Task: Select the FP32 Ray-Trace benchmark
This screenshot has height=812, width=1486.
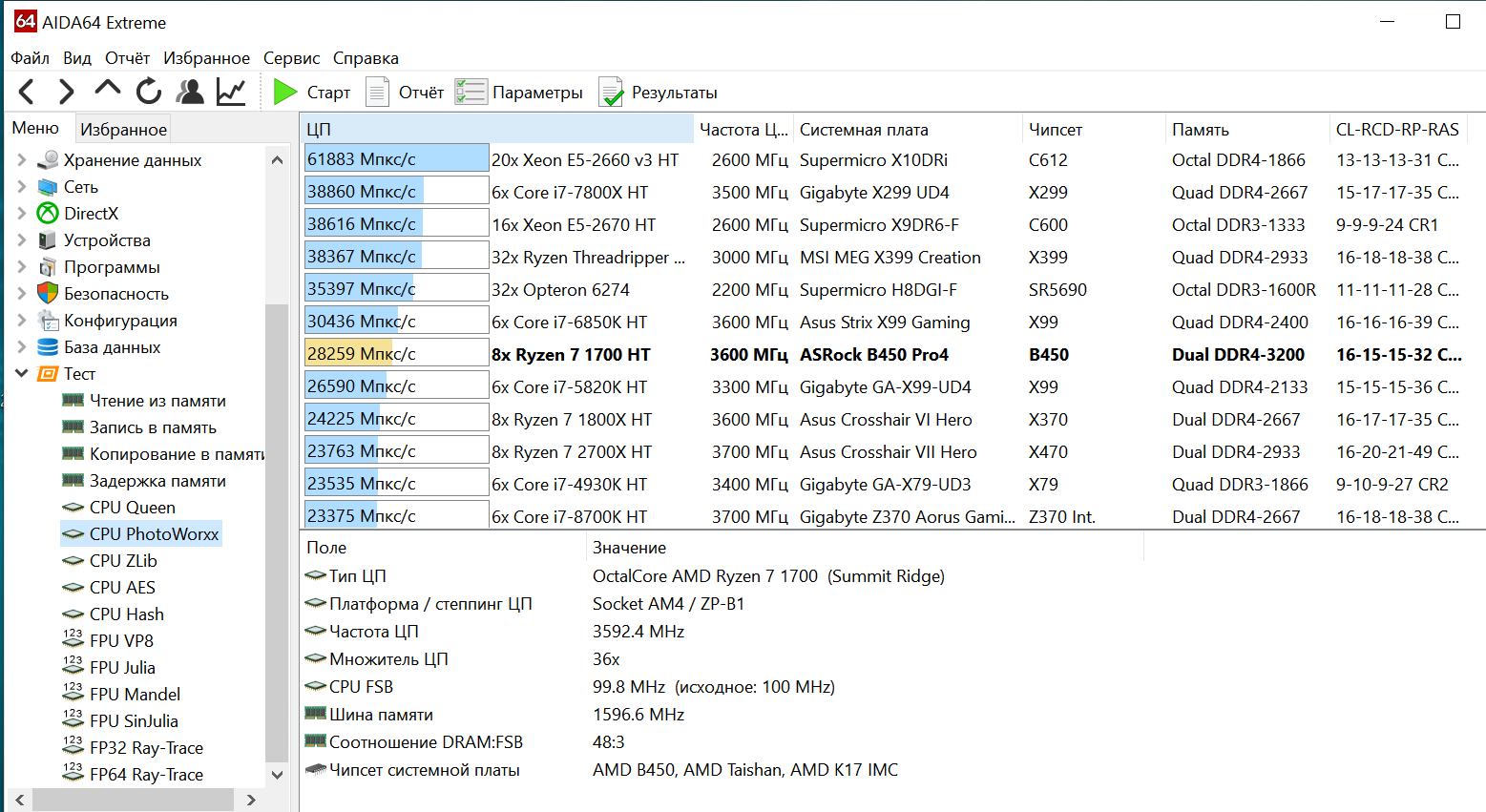Action: (146, 748)
